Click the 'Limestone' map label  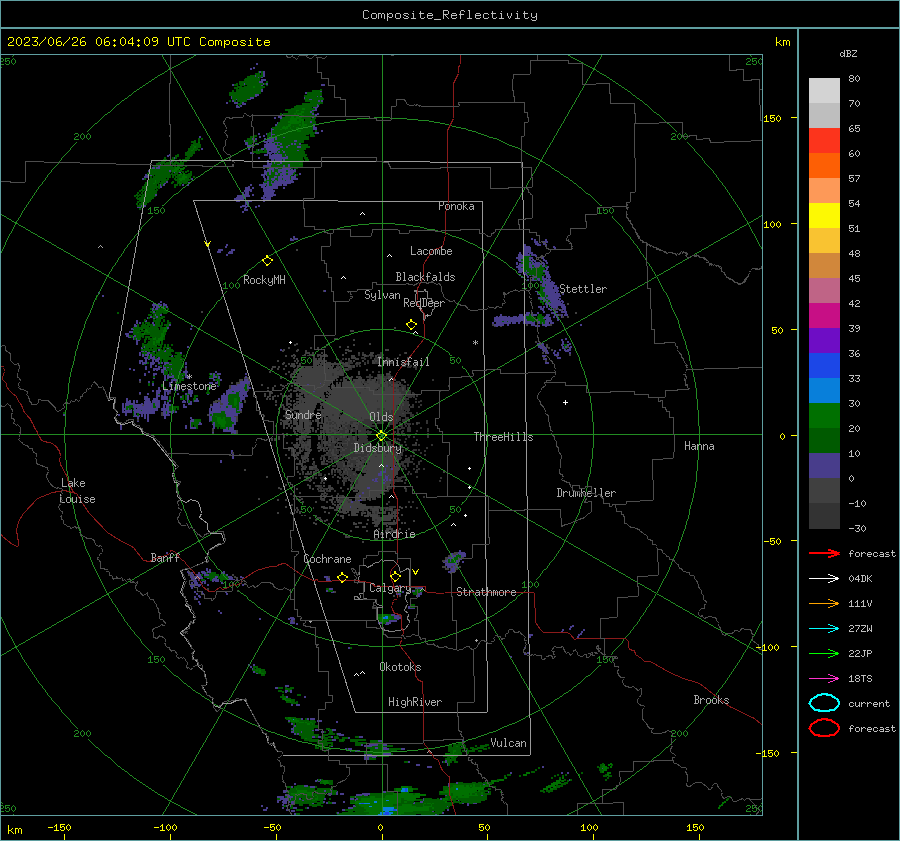coord(189,386)
